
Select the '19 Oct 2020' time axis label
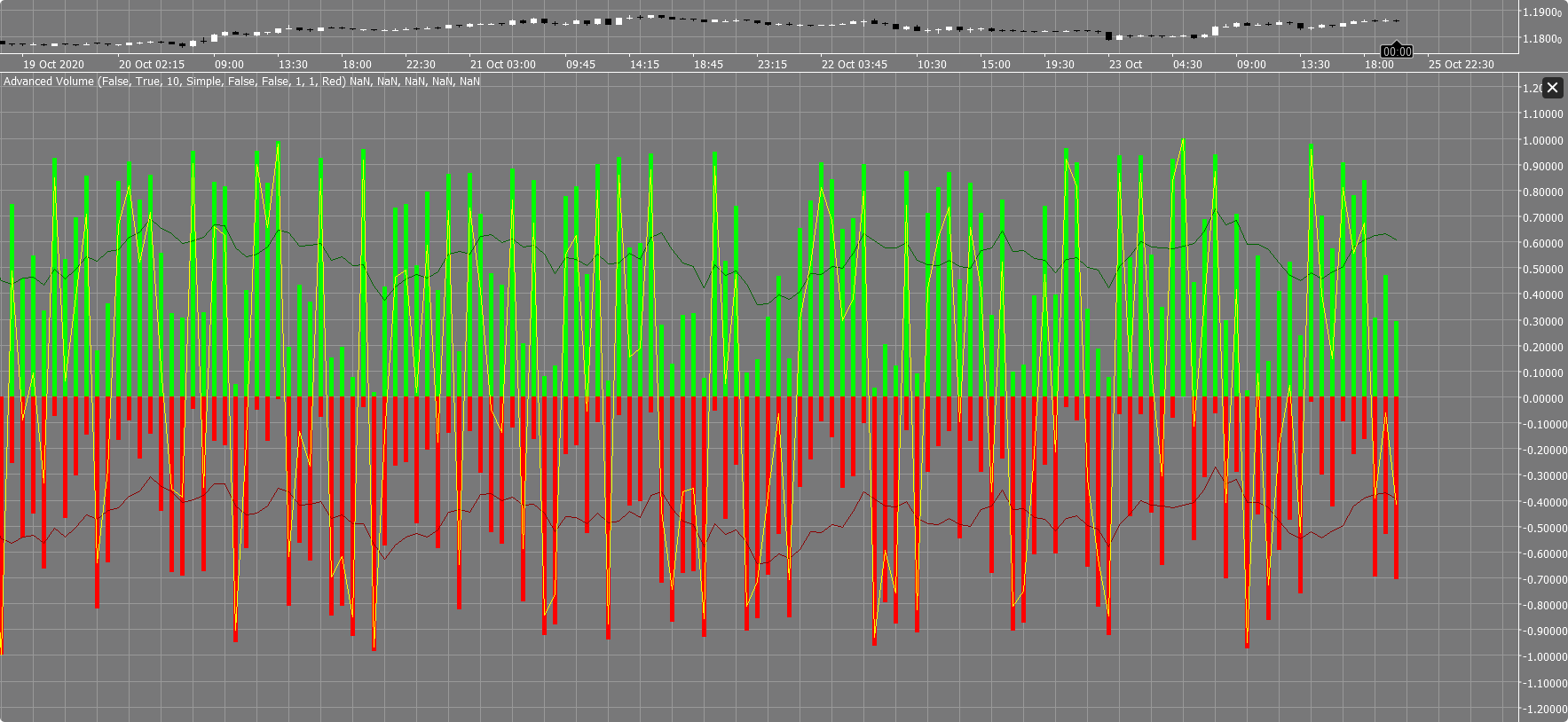[x=53, y=65]
